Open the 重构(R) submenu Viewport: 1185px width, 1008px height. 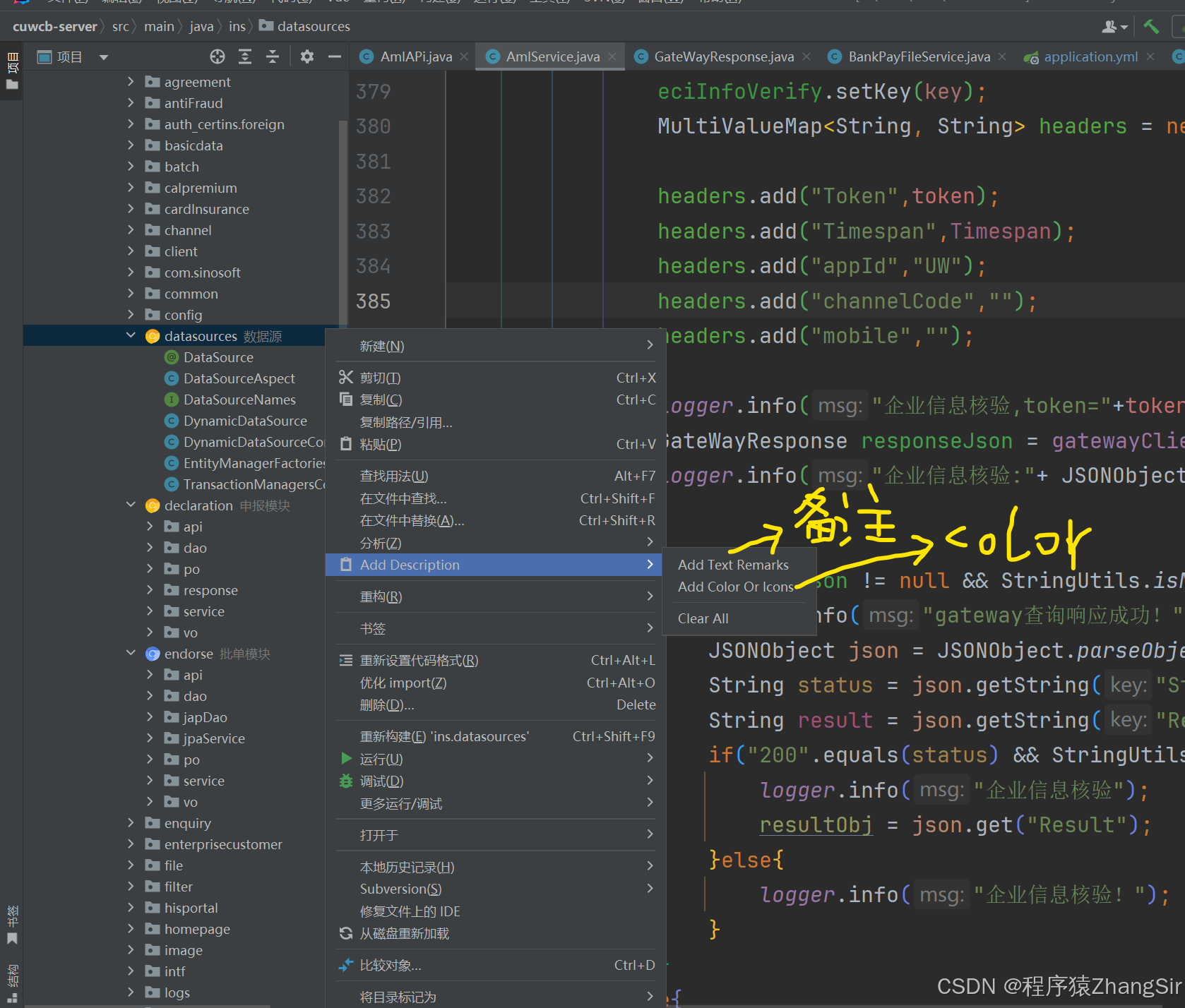[494, 597]
